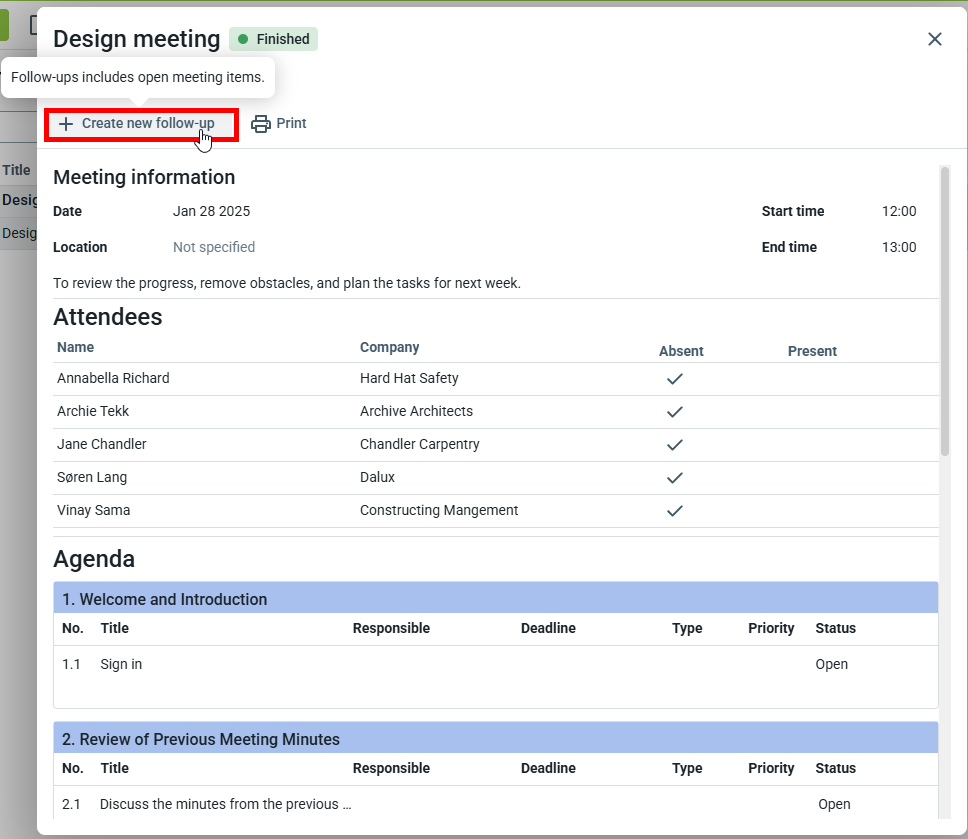
Task: Sort attendees by Company column header
Action: click(x=389, y=347)
